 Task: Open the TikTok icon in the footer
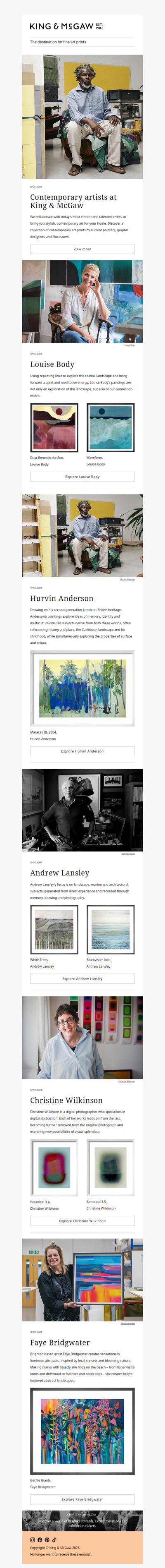coord(54,1539)
